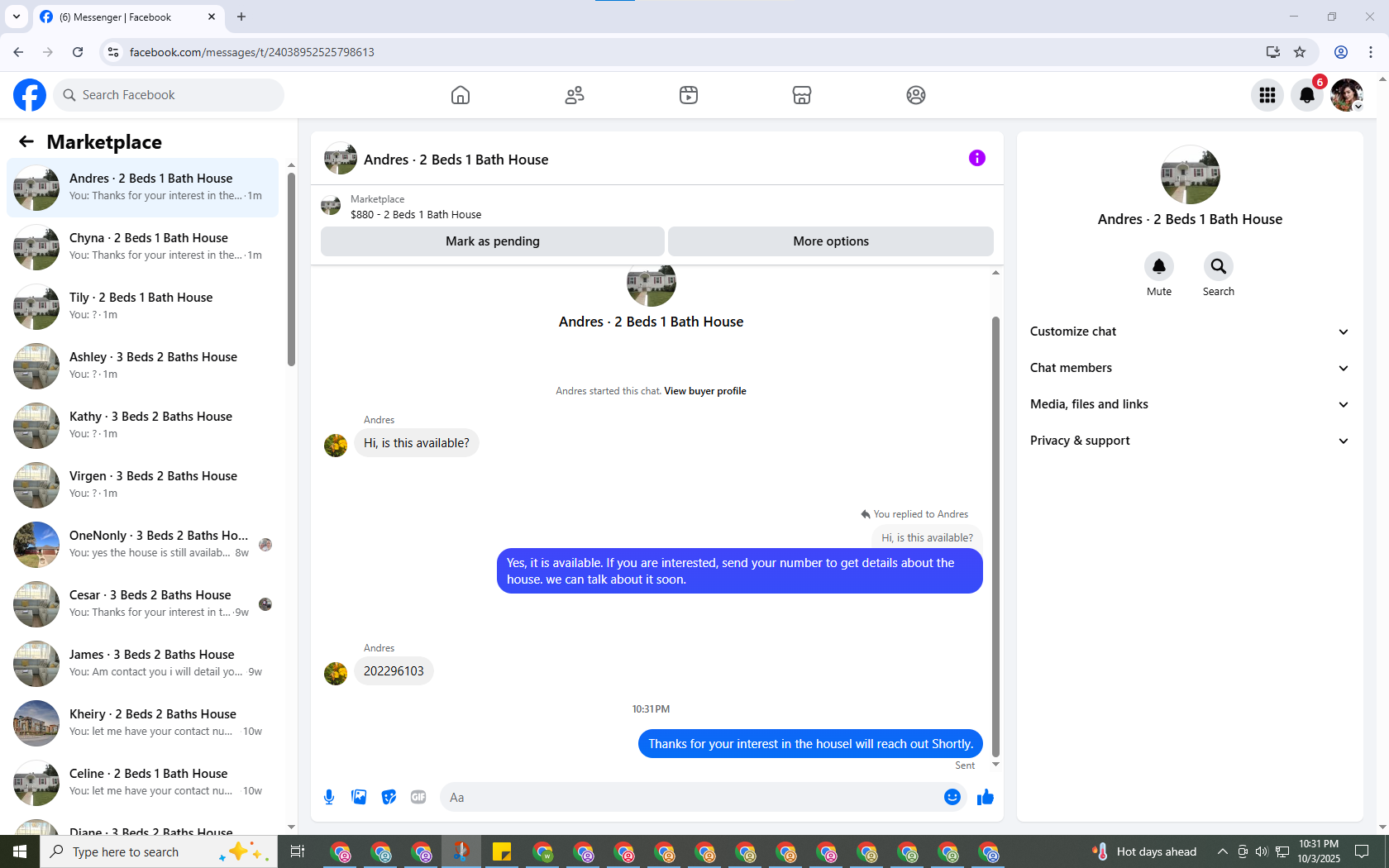Viewport: 1389px width, 868px height.
Task: Open Groups icon in top navigation
Action: (916, 95)
